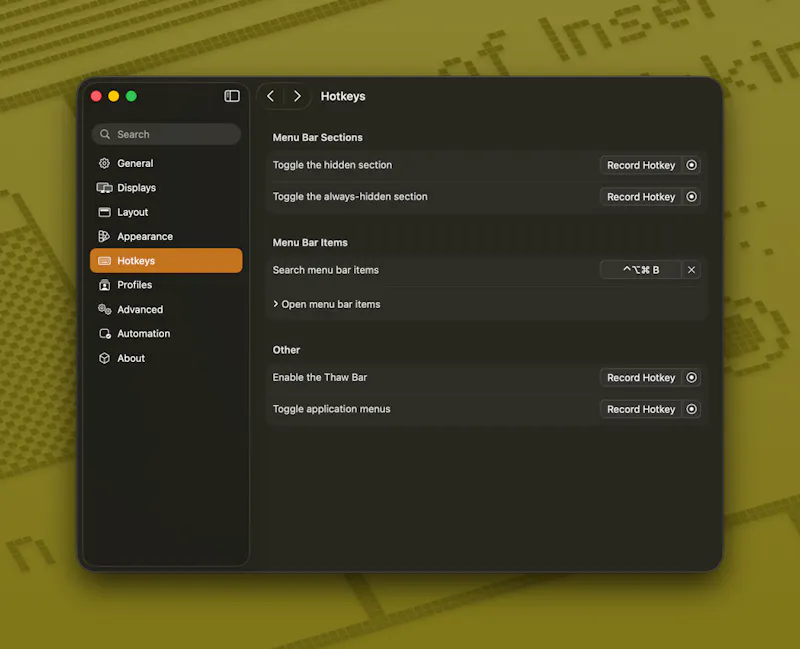Click the About cube icon
This screenshot has width=800, height=649.
click(105, 358)
